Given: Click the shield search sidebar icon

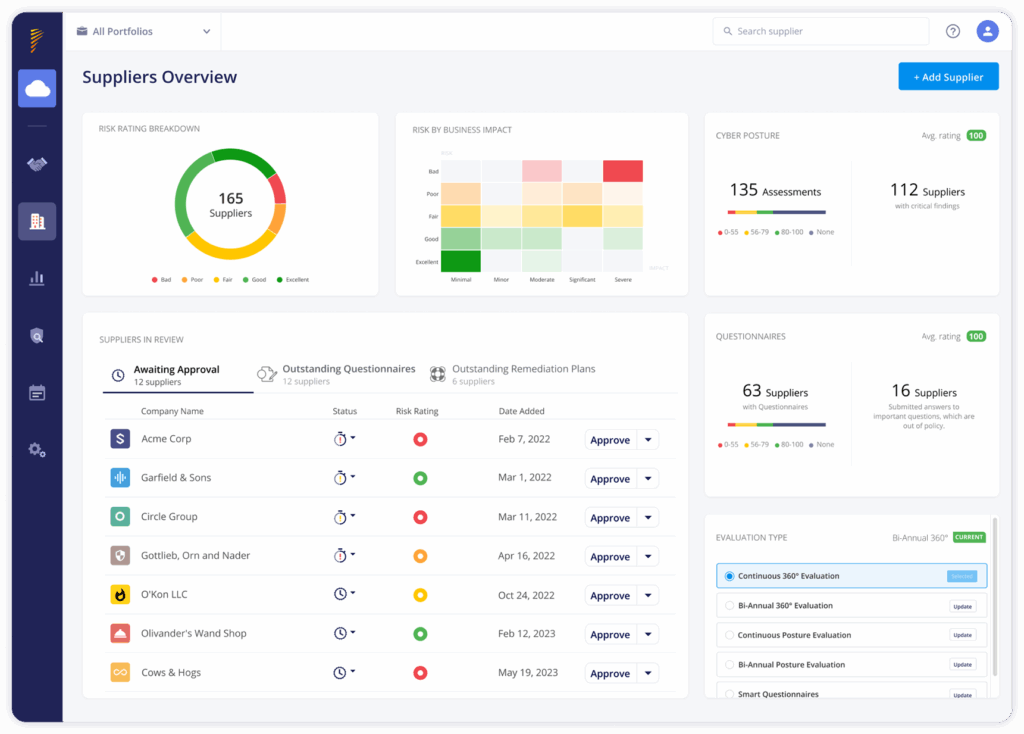Looking at the screenshot, I should tap(37, 336).
